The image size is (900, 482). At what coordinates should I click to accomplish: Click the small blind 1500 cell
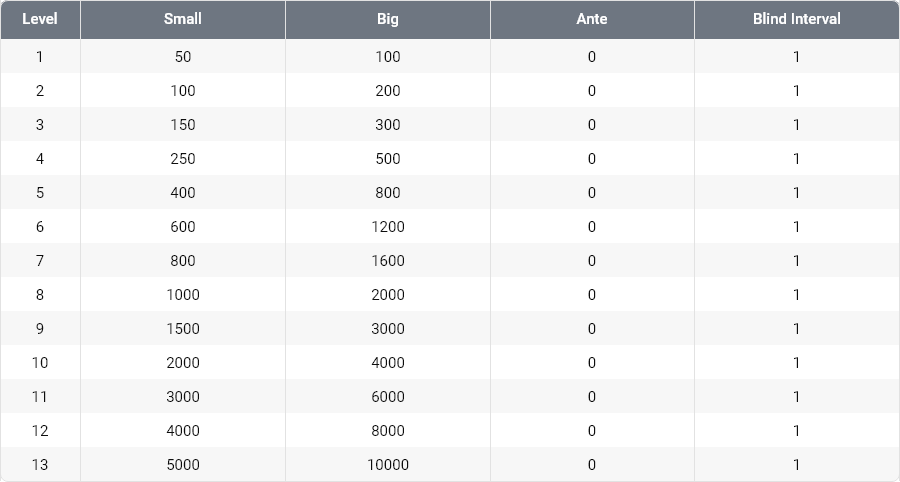pos(183,329)
